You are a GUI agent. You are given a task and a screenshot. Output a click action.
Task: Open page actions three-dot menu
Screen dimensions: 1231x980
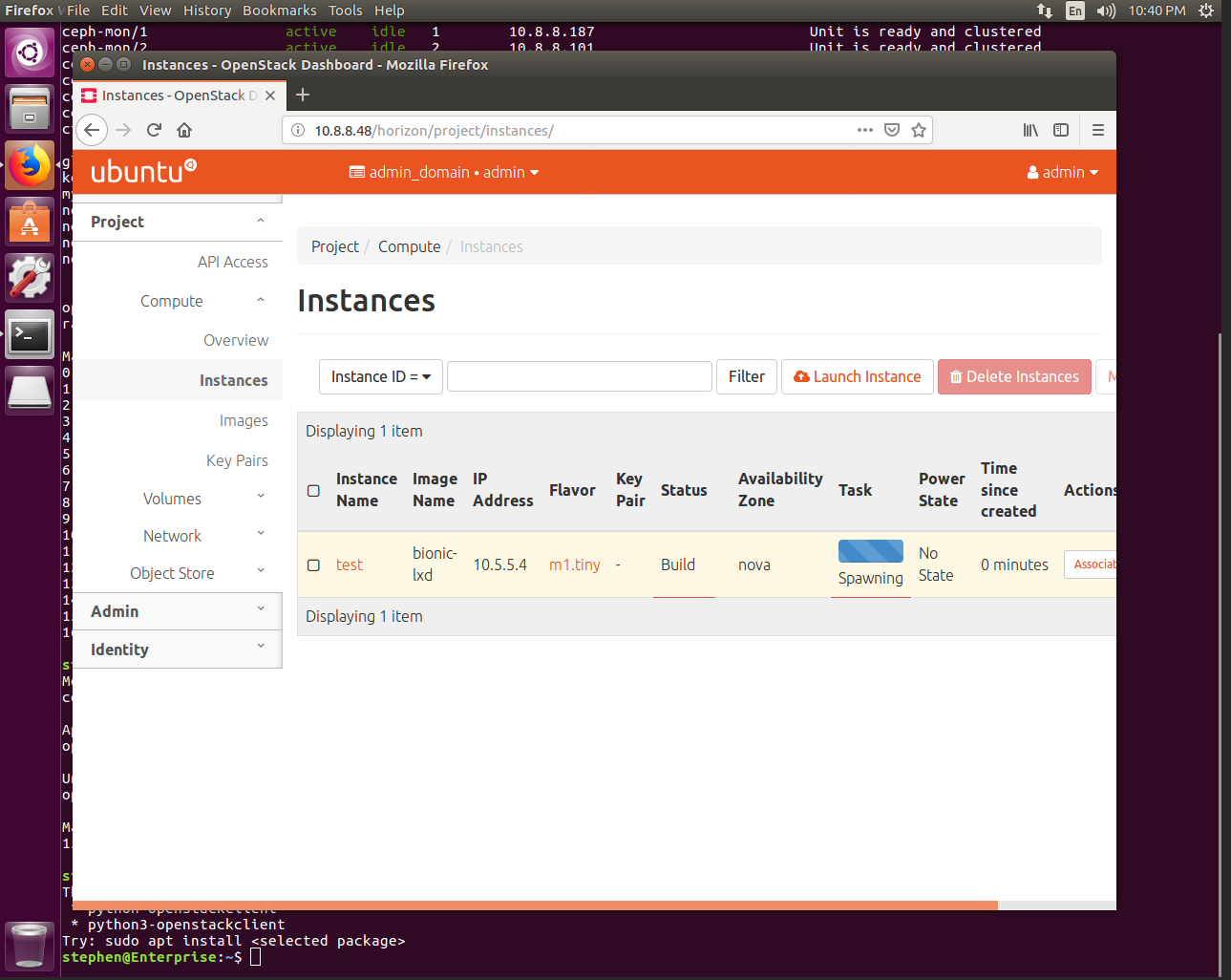pos(865,130)
